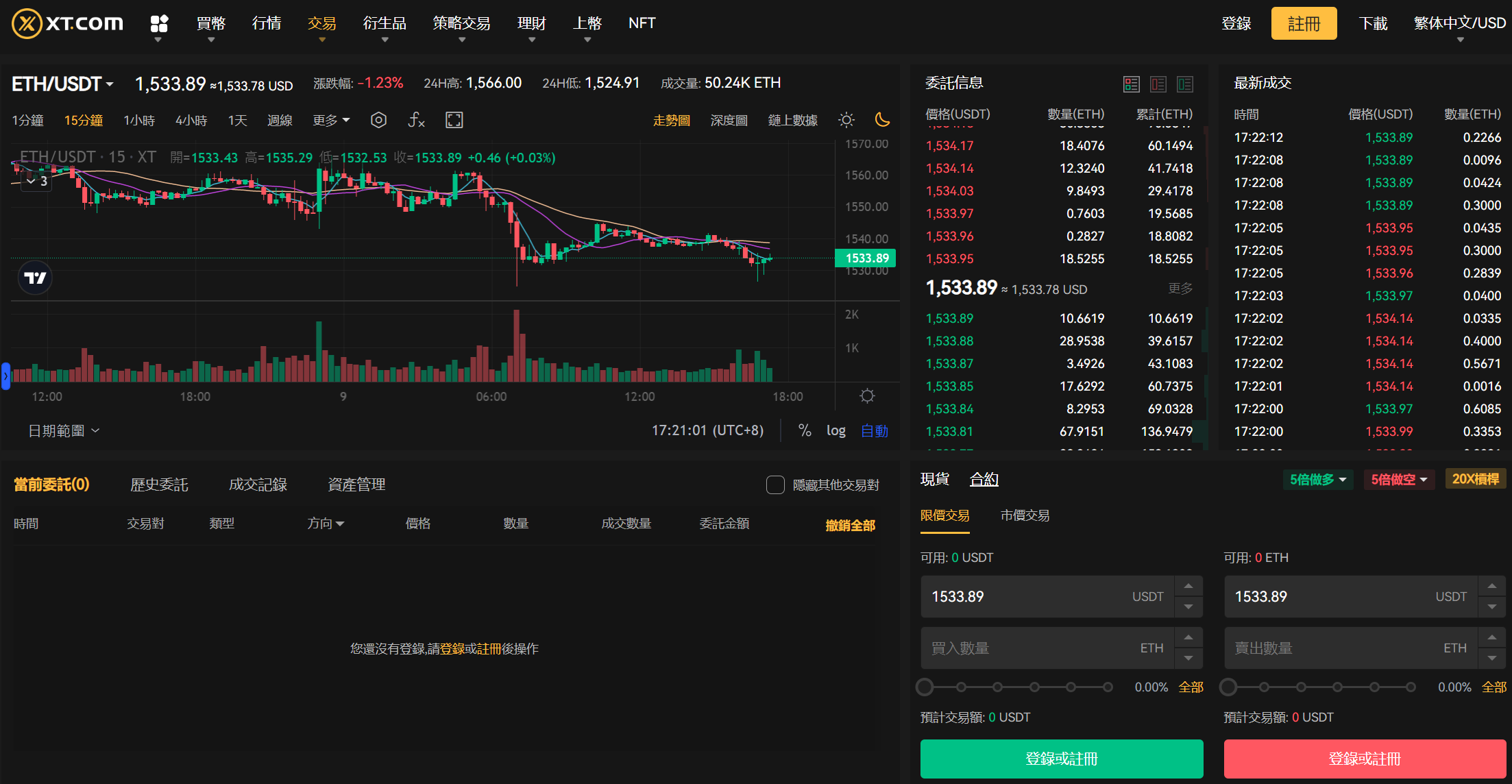Switch to dark theme moon icon
The image size is (1512, 784).
pyautogui.click(x=883, y=120)
